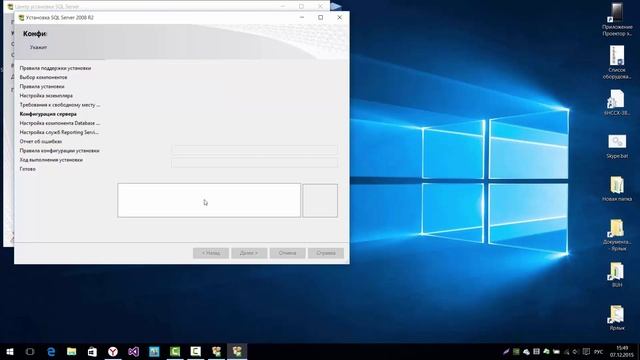Click the feather icon in system tray

click(506, 351)
